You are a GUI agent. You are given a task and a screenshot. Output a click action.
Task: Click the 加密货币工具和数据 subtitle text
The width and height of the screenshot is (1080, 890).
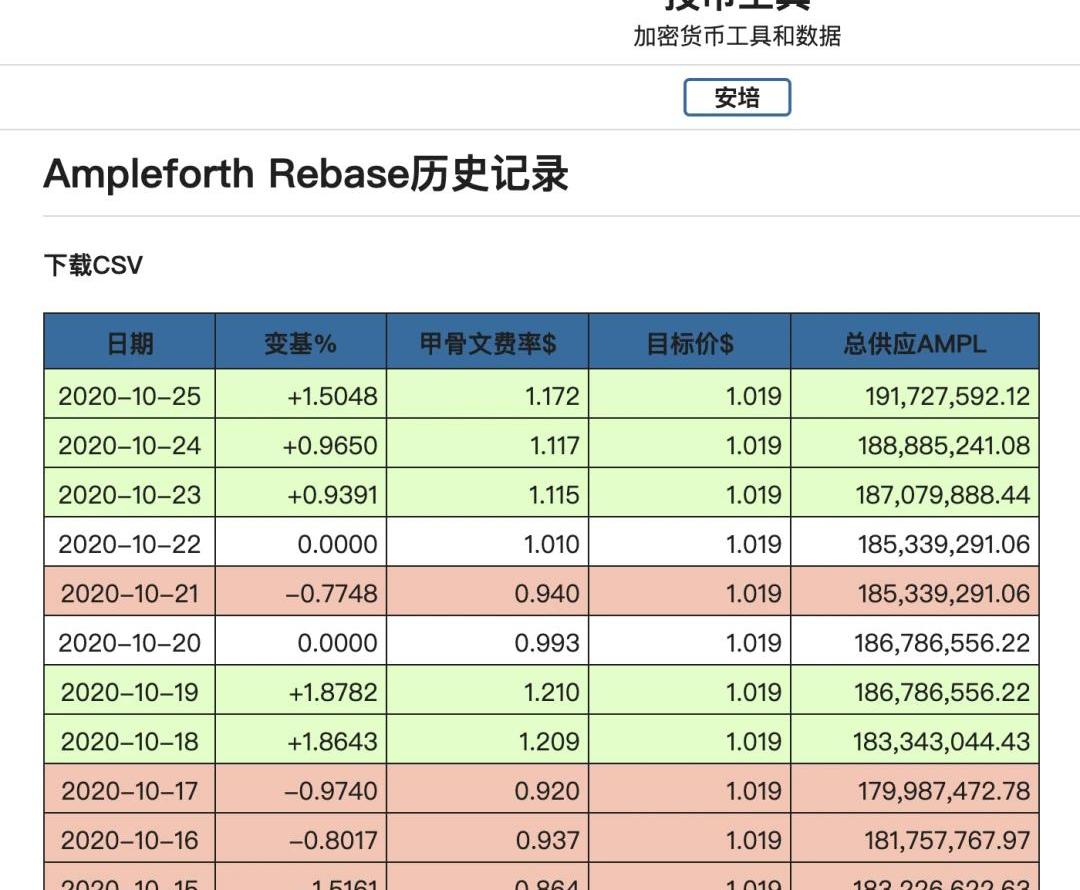click(x=737, y=36)
